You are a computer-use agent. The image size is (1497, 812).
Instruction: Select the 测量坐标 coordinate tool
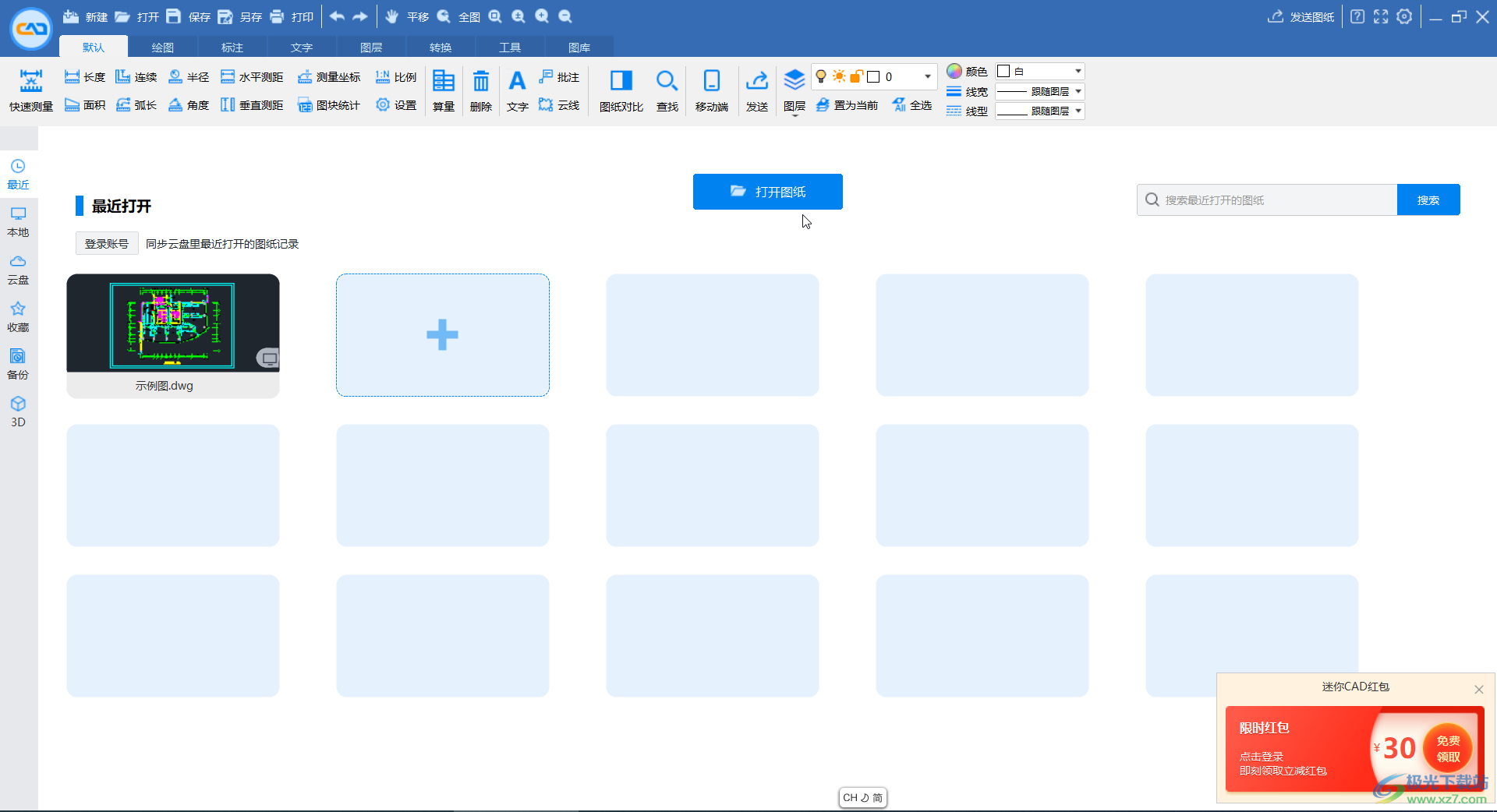coord(328,77)
